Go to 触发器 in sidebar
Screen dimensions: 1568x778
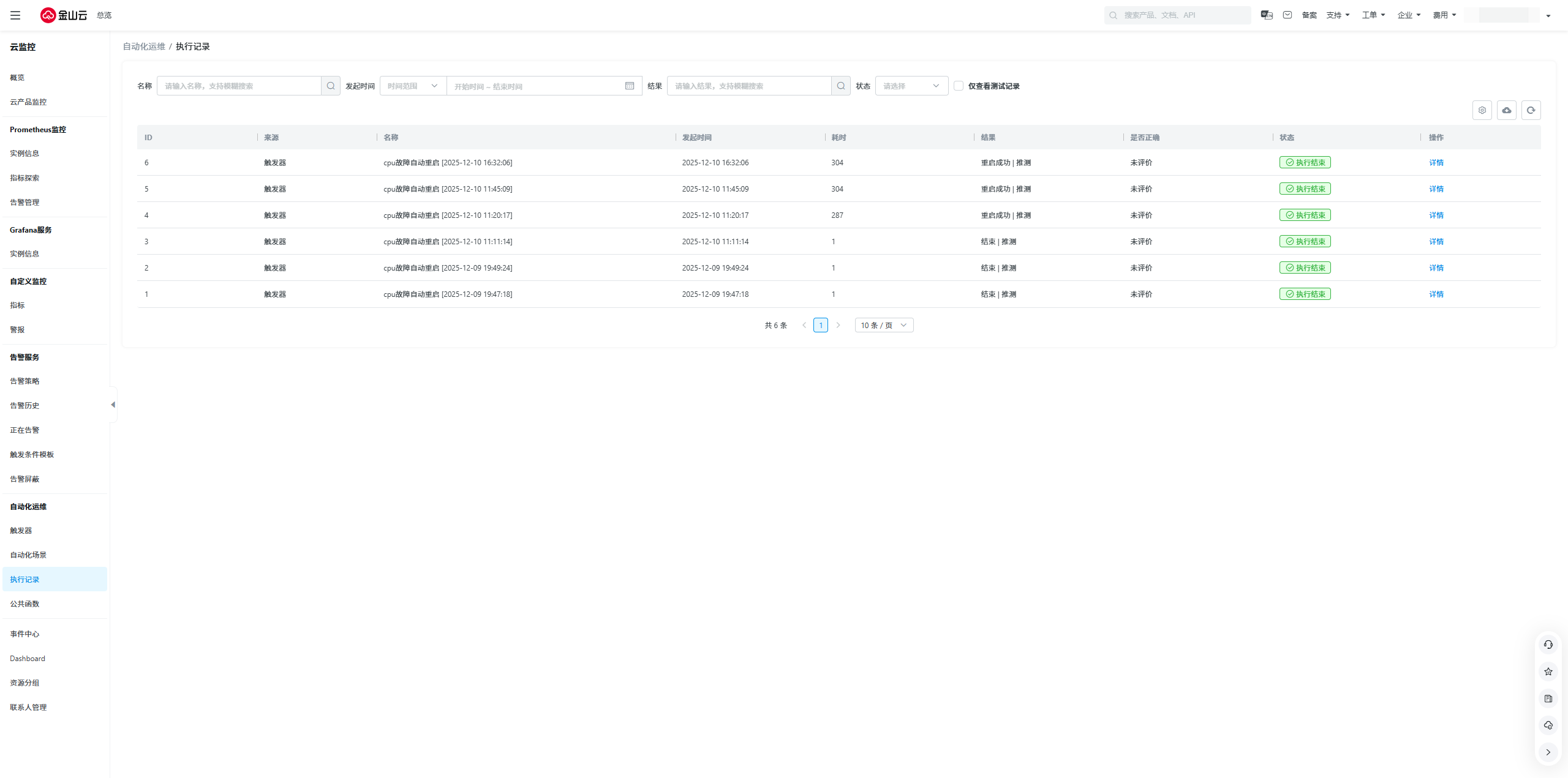pyautogui.click(x=21, y=531)
